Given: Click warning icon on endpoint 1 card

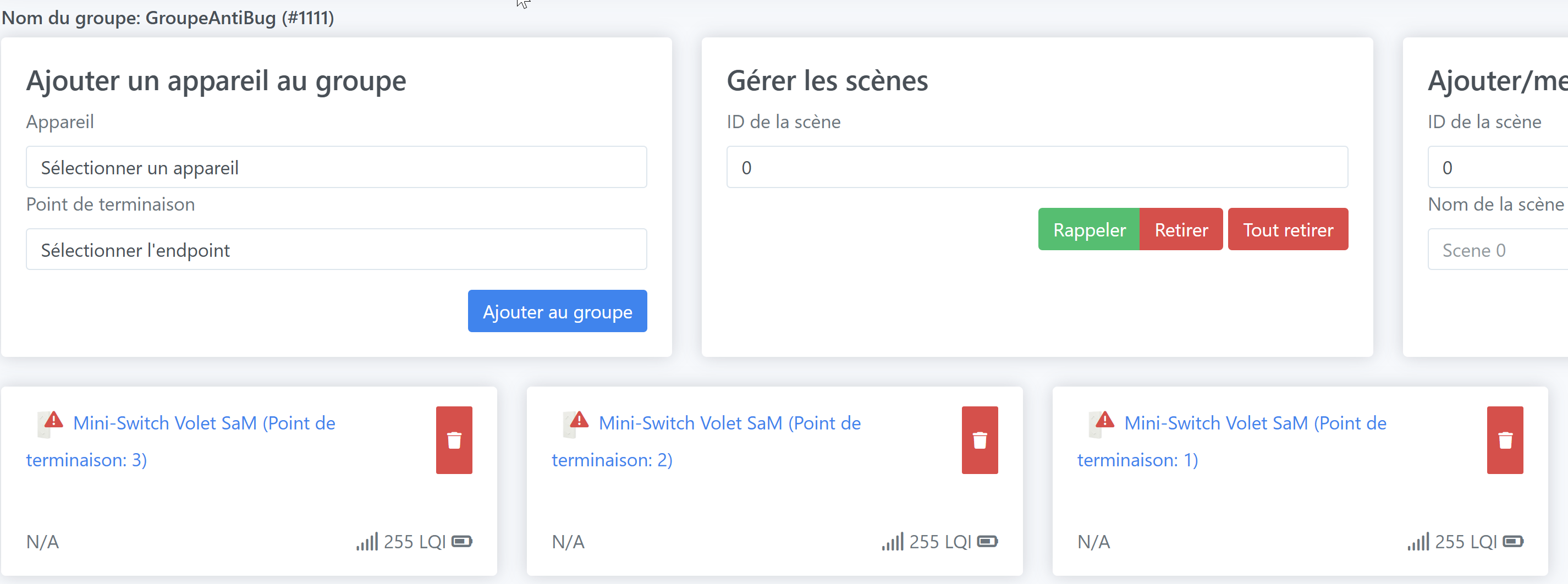Looking at the screenshot, I should pyautogui.click(x=1105, y=419).
